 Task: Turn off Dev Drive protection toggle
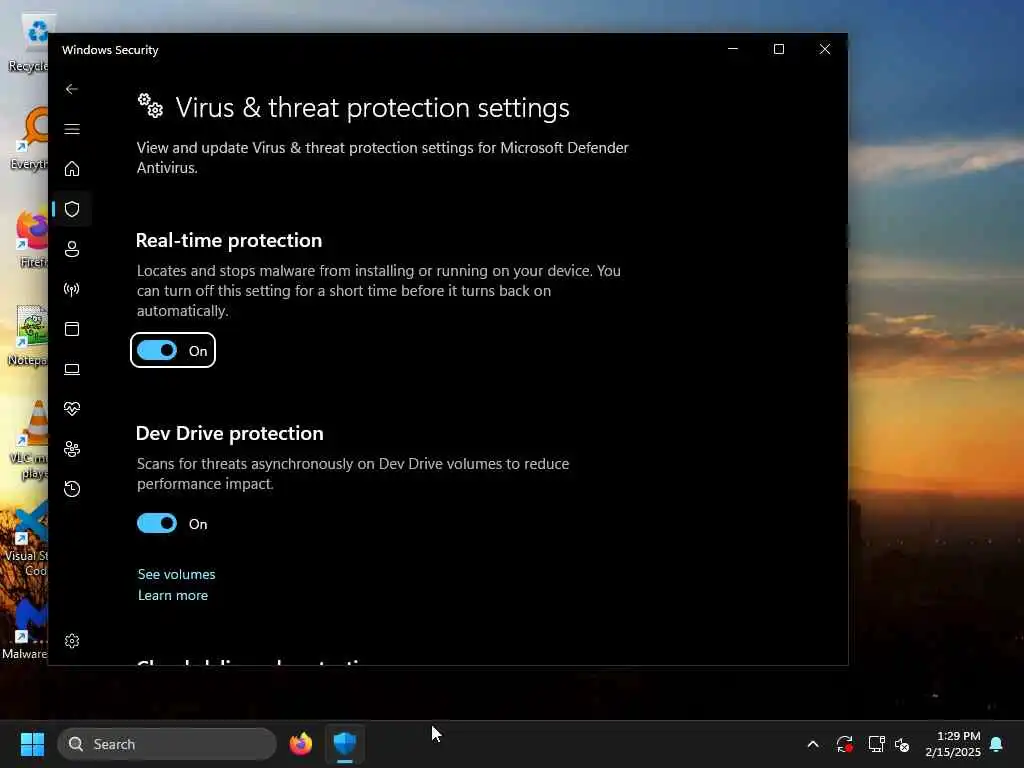157,524
